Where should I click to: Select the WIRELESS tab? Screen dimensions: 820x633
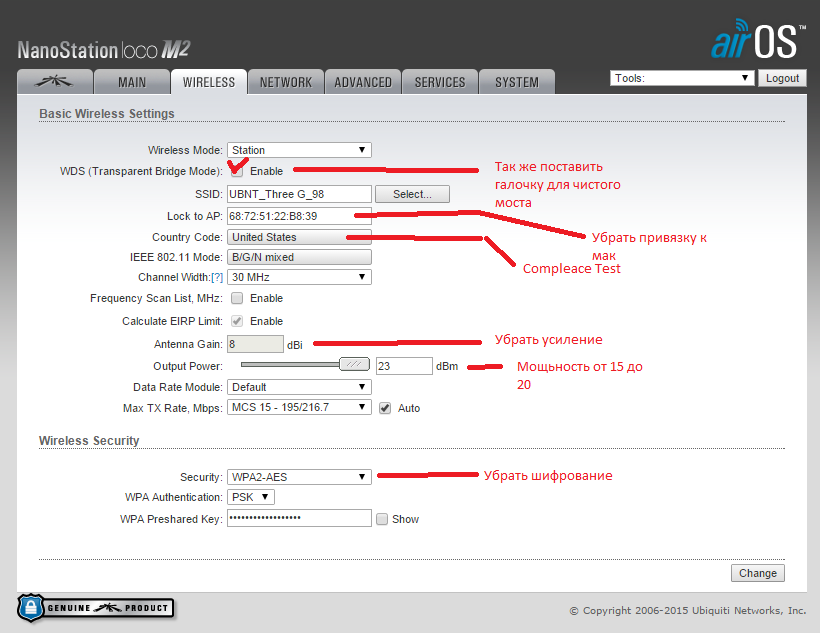click(209, 82)
